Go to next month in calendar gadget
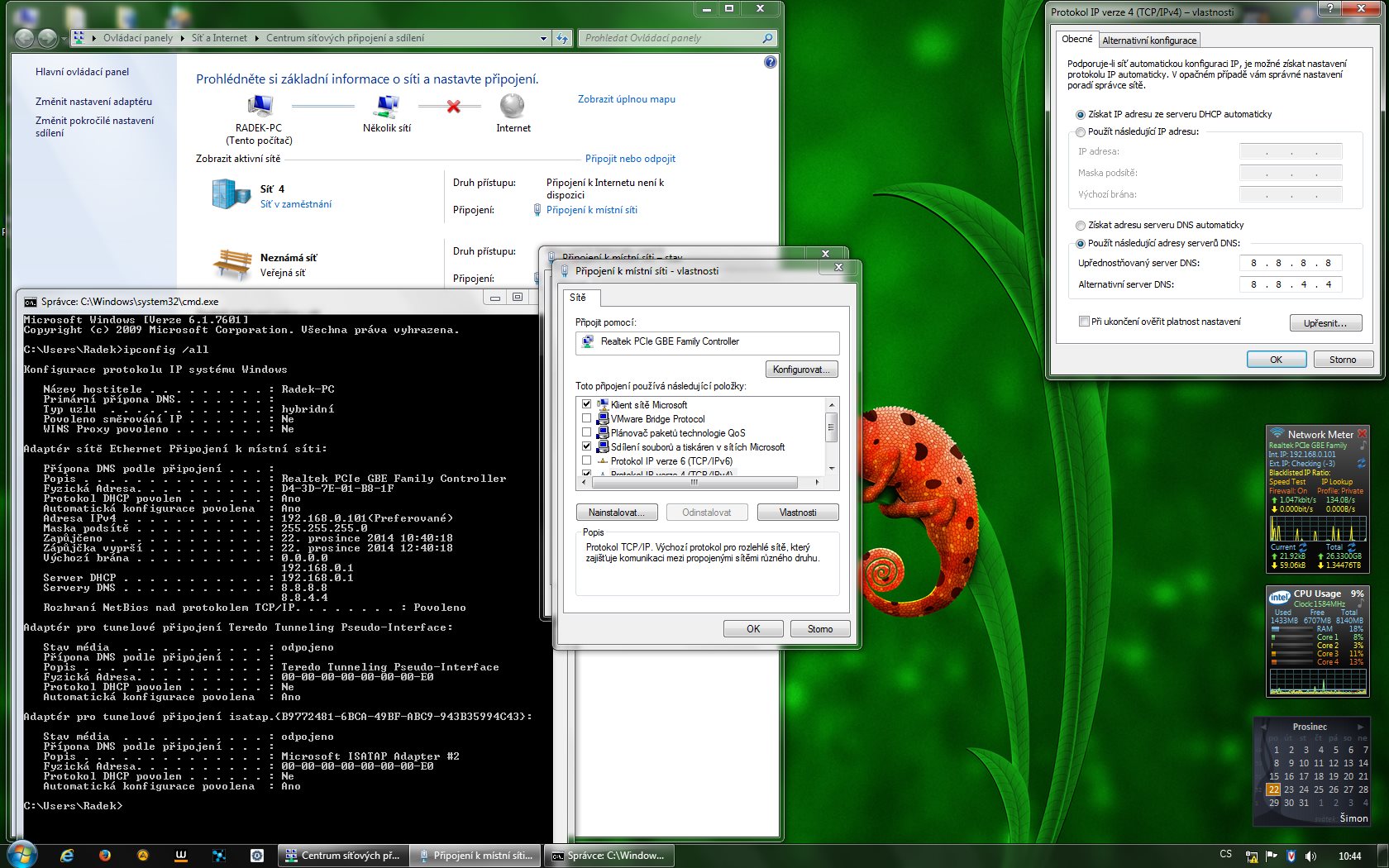The image size is (1389, 868). pyautogui.click(x=1360, y=727)
